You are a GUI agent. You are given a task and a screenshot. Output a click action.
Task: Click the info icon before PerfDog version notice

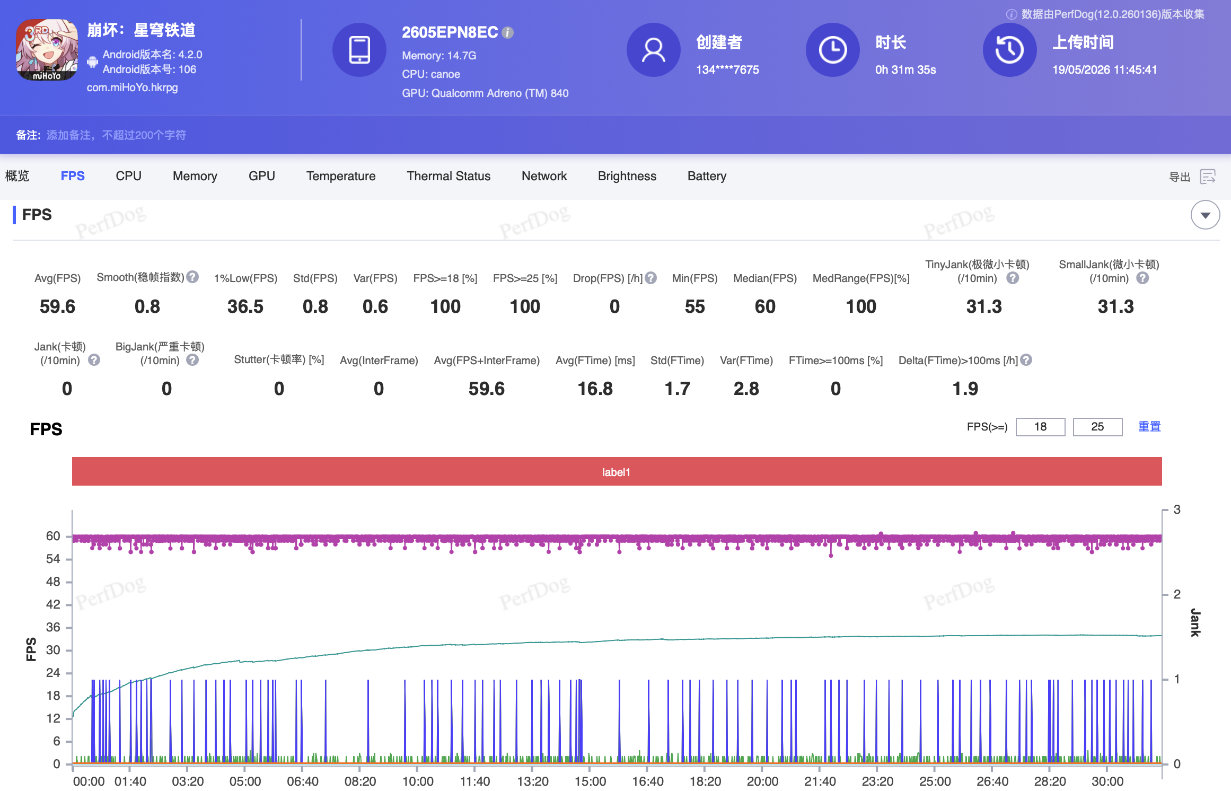[1011, 14]
